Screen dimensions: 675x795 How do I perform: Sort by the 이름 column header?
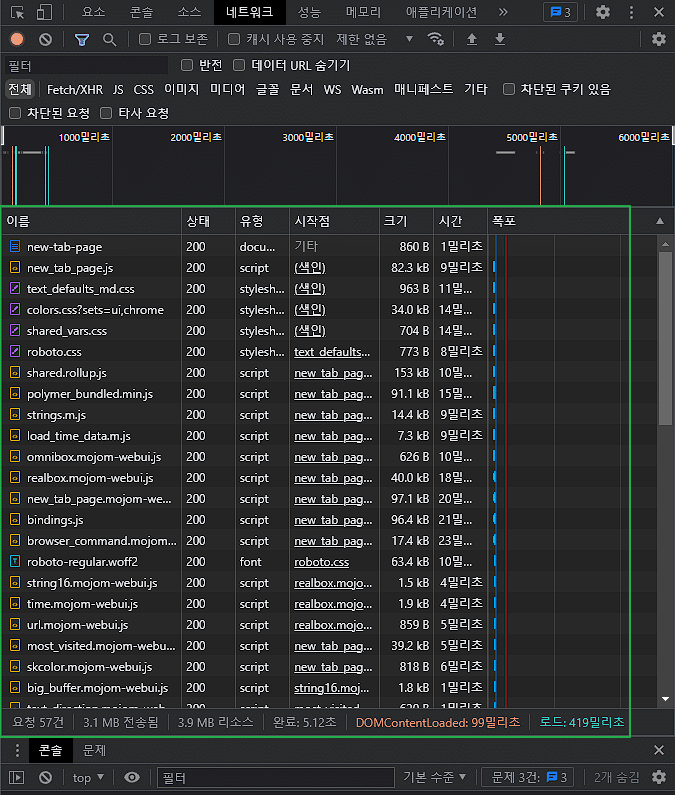pyautogui.click(x=91, y=221)
